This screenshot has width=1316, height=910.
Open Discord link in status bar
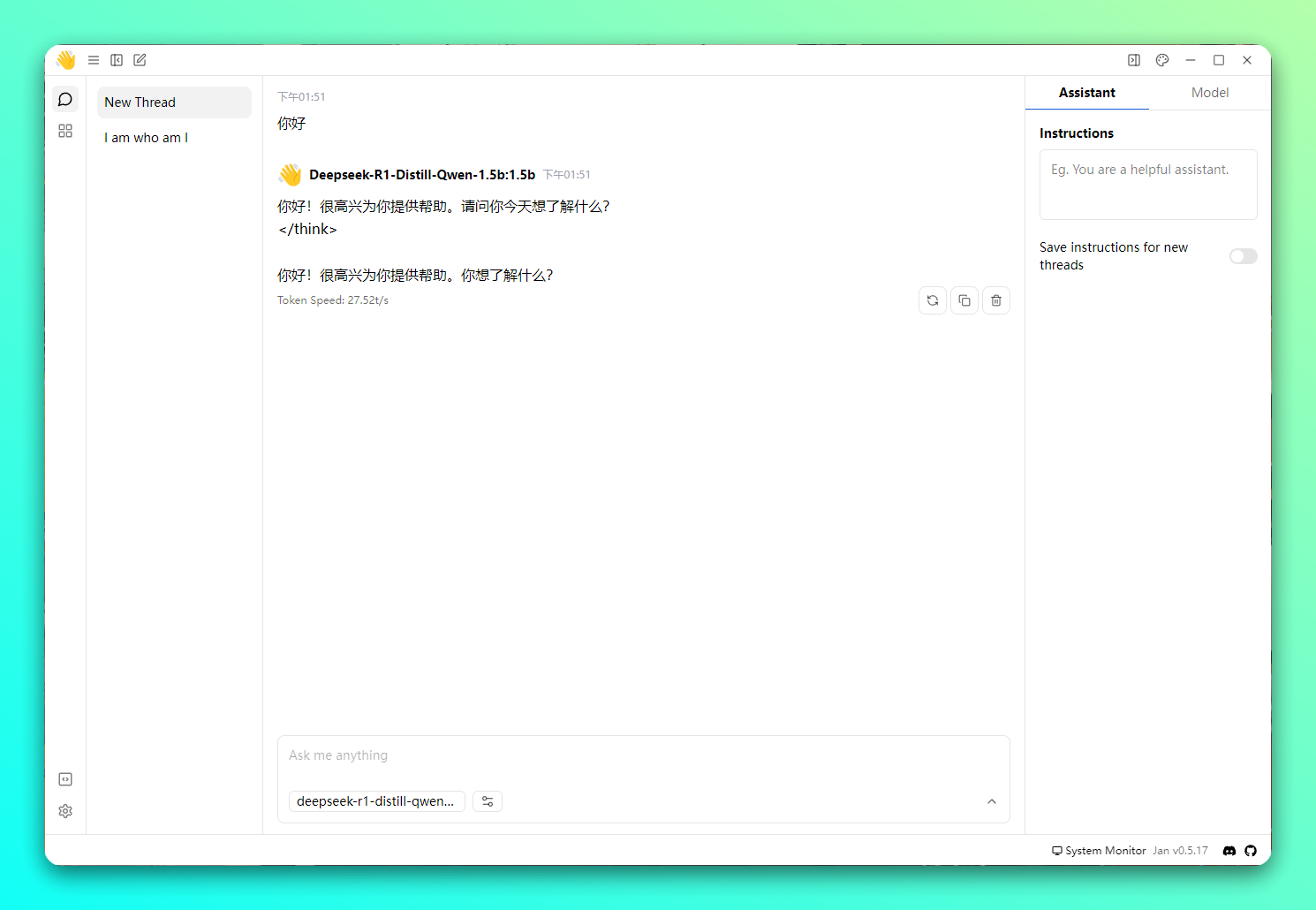click(x=1229, y=851)
